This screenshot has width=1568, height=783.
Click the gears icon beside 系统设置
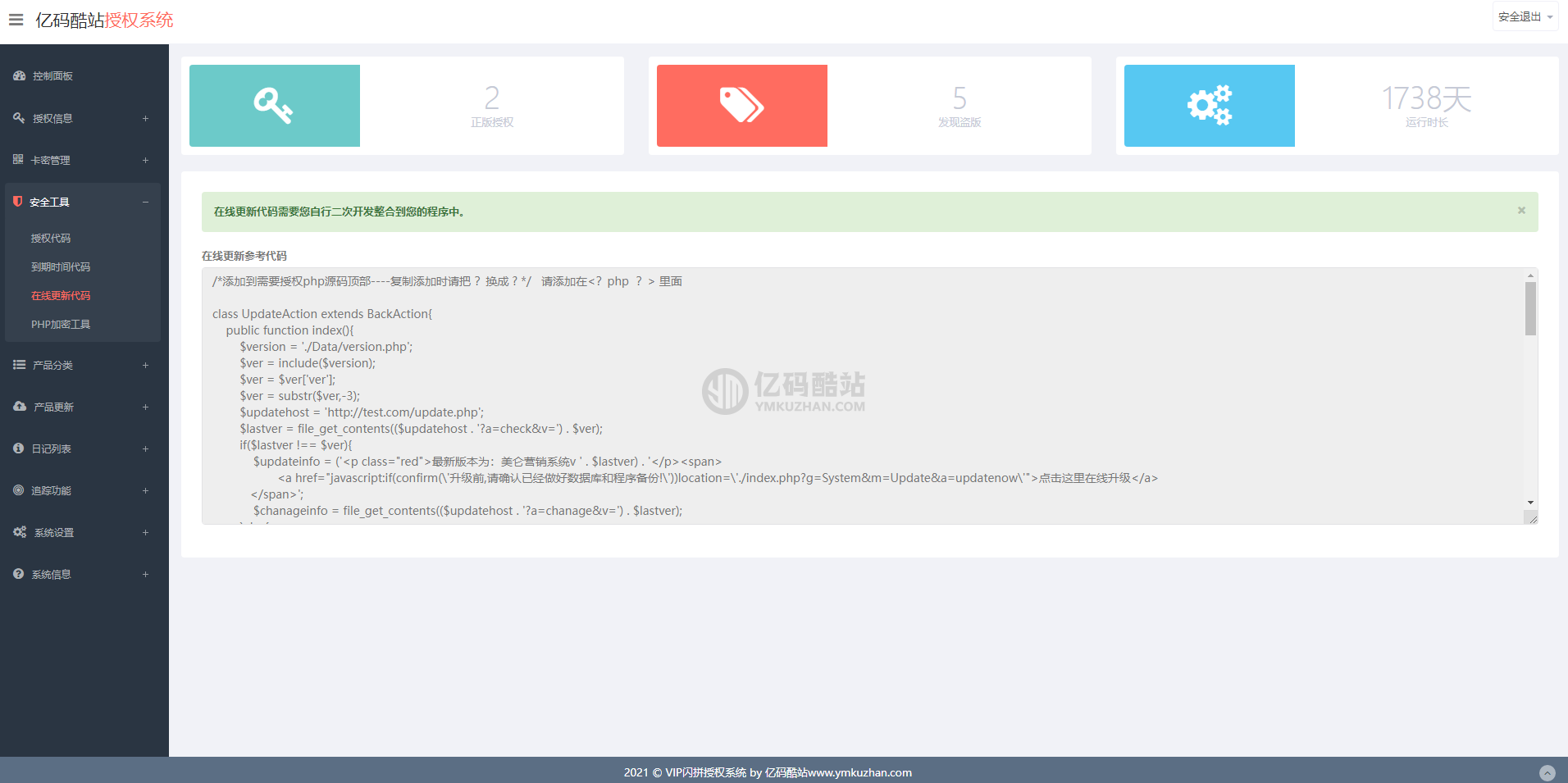20,532
